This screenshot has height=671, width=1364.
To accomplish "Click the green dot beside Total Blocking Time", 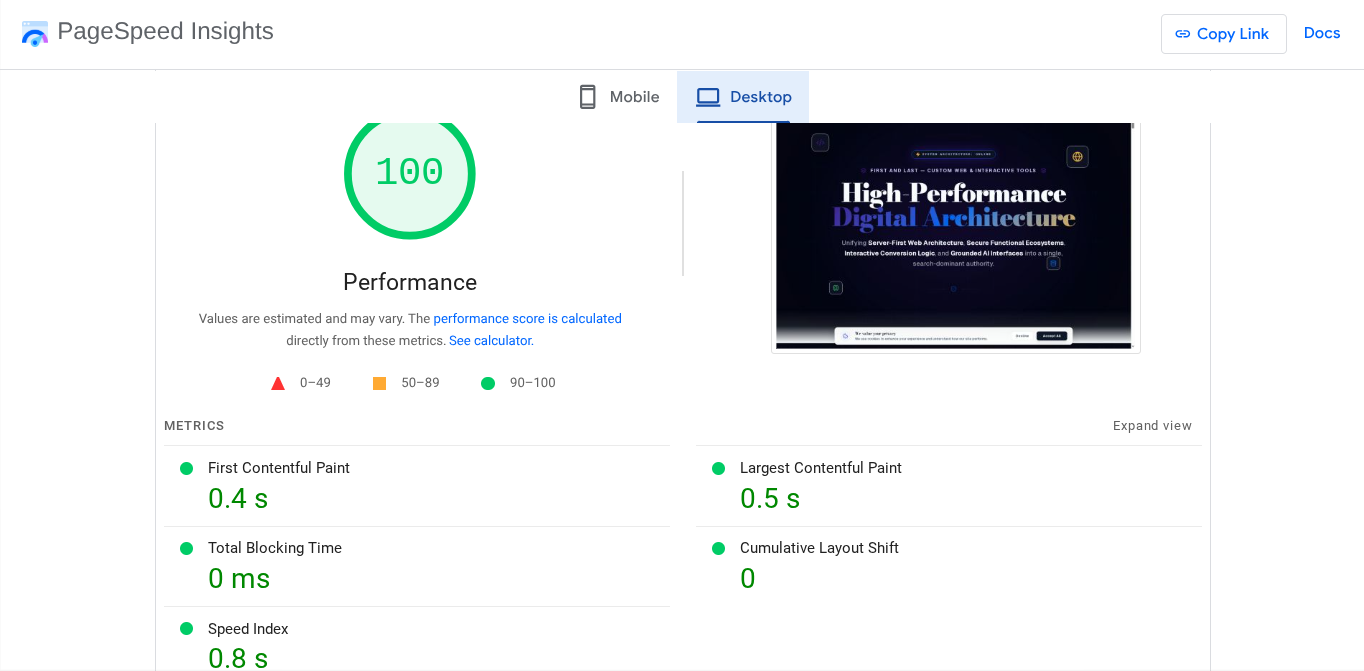I will pyautogui.click(x=186, y=548).
